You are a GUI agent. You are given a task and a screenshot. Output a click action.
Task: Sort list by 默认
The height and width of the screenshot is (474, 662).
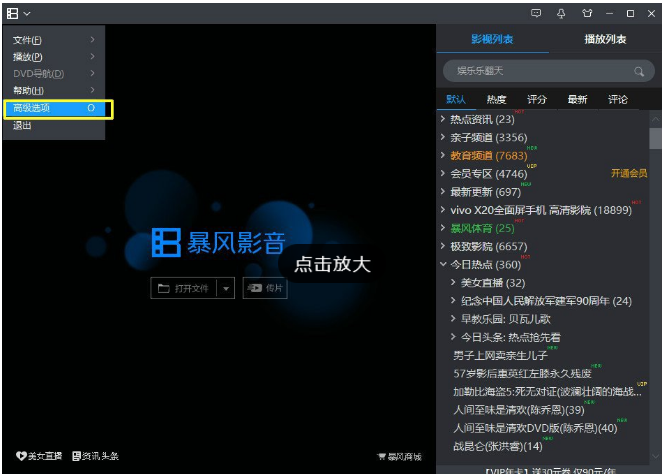coord(456,100)
